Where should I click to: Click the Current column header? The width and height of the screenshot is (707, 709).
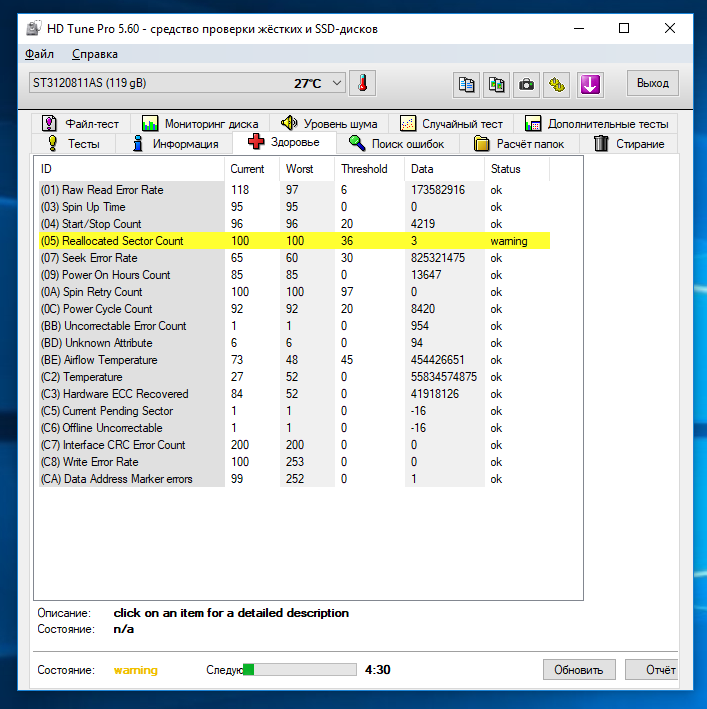tap(252, 169)
